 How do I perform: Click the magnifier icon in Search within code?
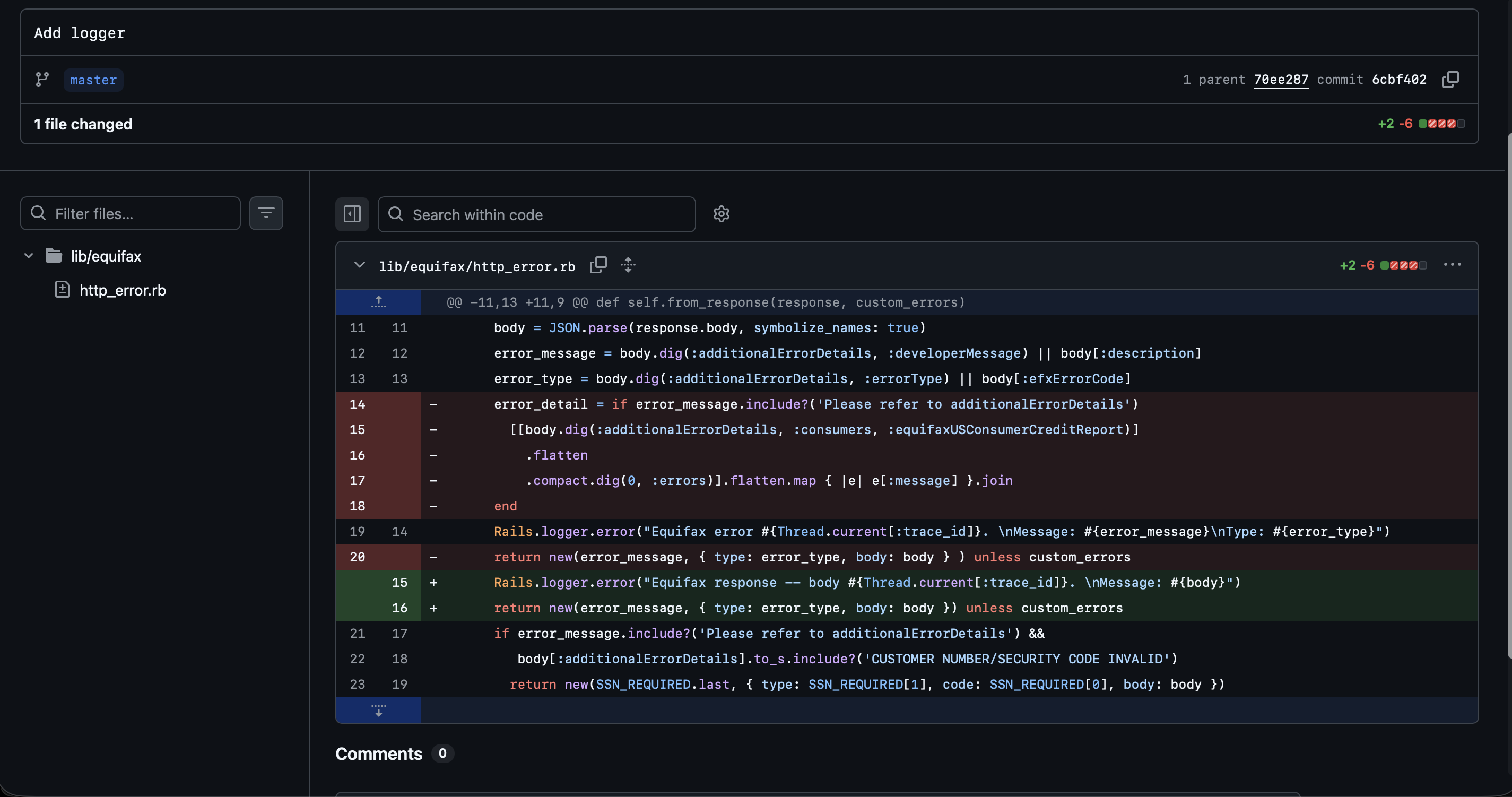(396, 214)
